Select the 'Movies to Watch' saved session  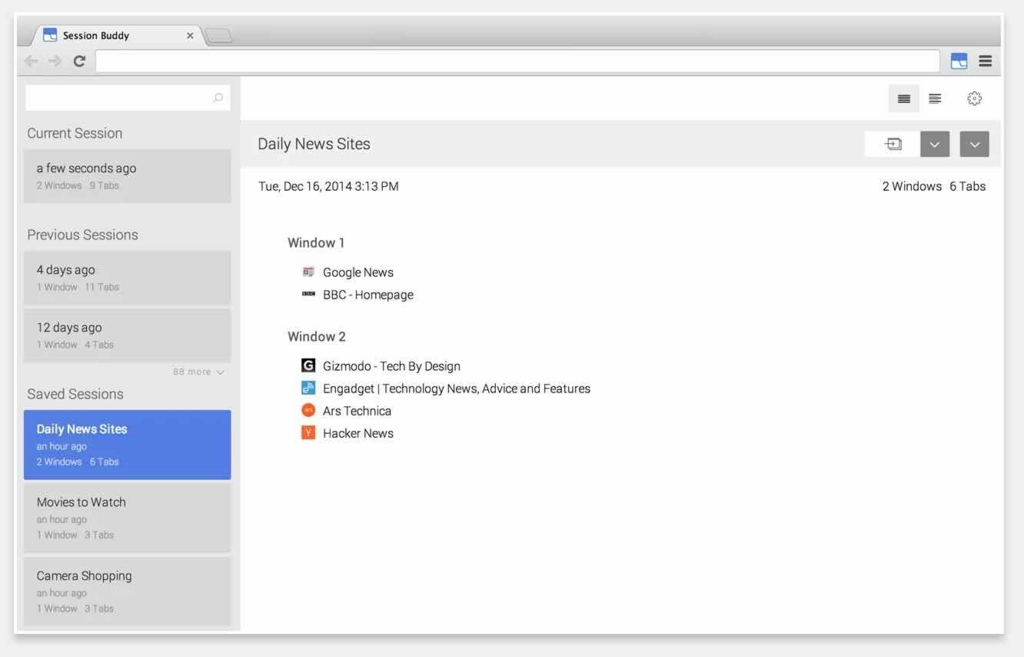click(x=127, y=518)
